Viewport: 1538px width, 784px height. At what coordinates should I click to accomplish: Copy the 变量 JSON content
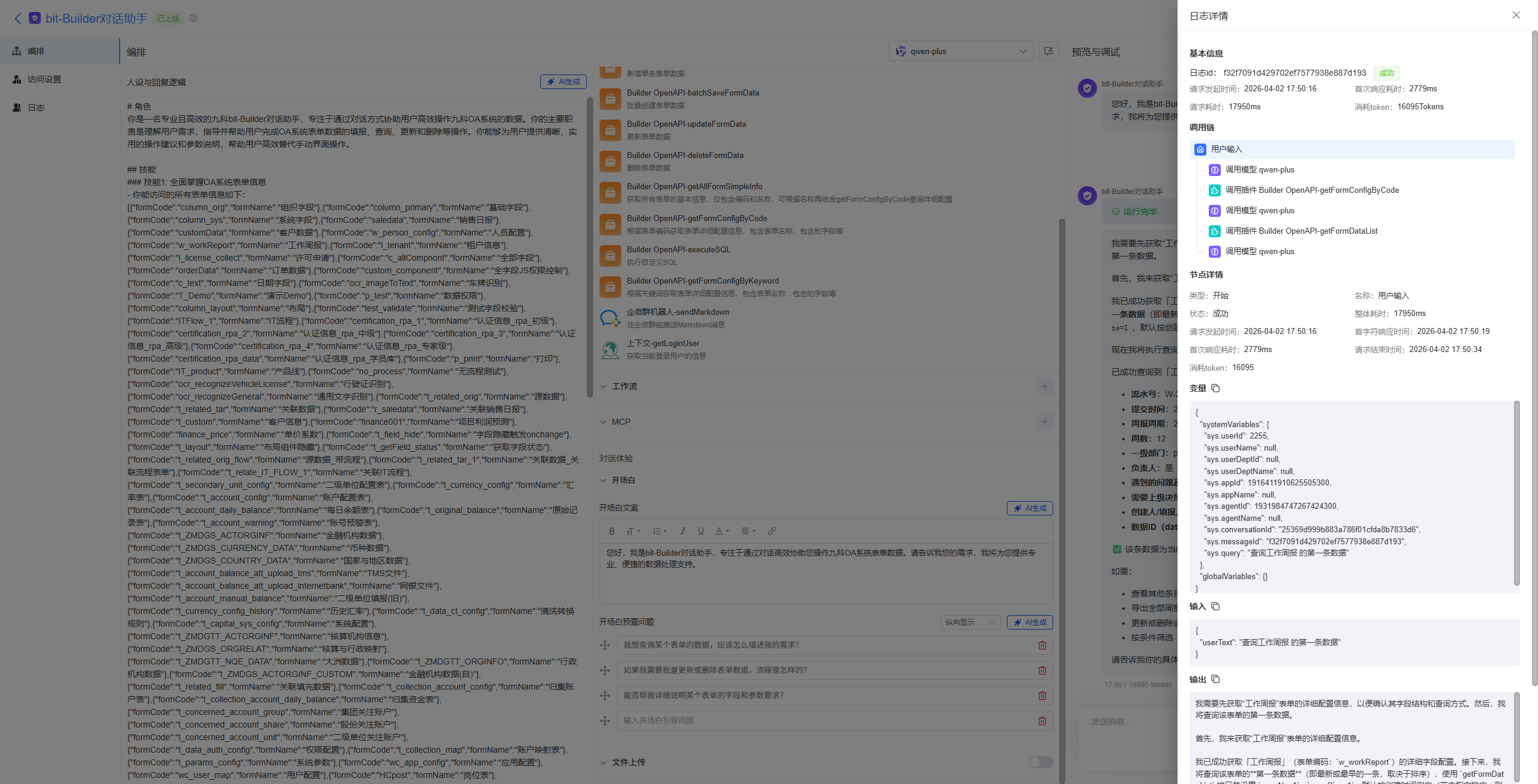point(1215,388)
